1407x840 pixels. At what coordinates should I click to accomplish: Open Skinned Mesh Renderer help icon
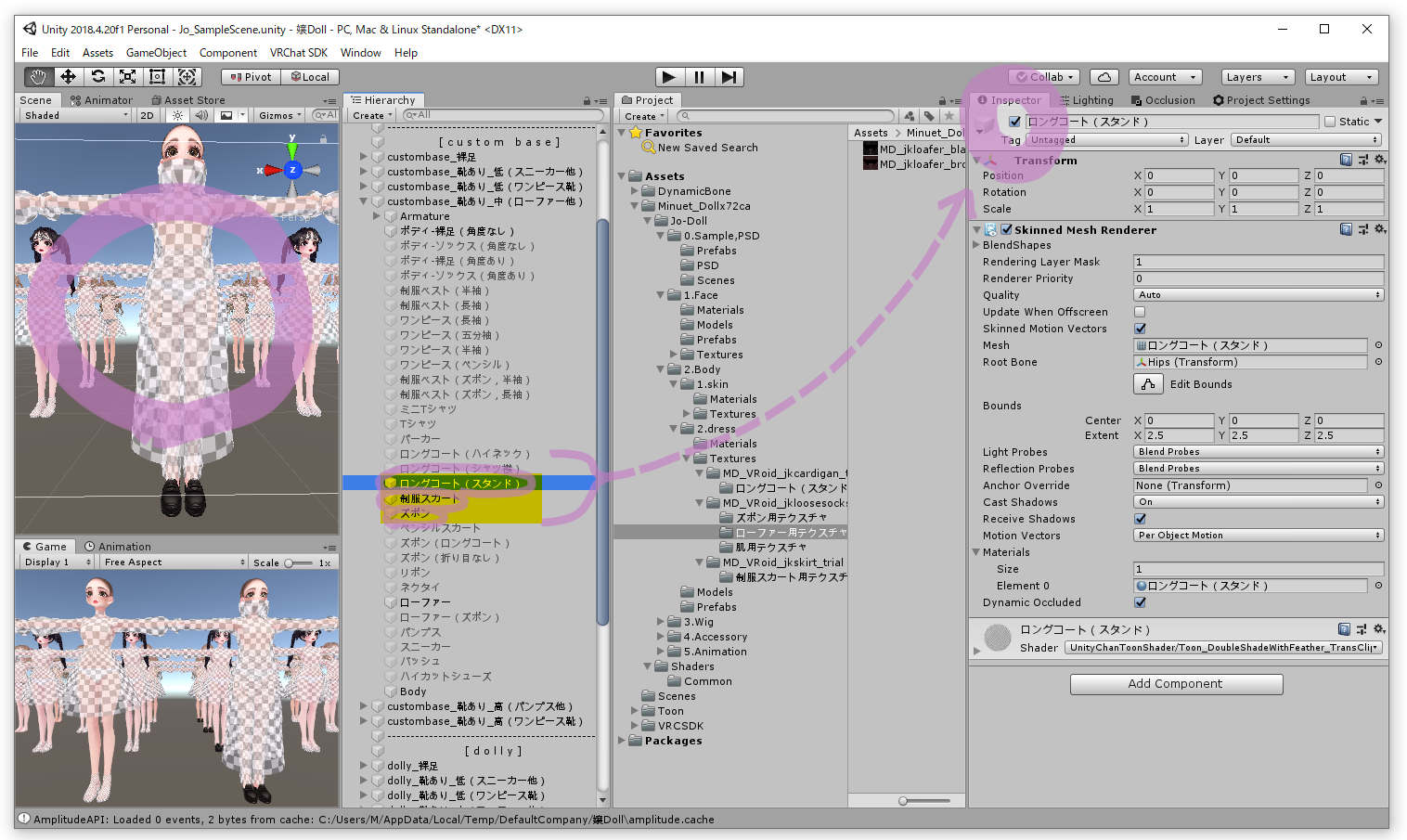click(x=1346, y=229)
